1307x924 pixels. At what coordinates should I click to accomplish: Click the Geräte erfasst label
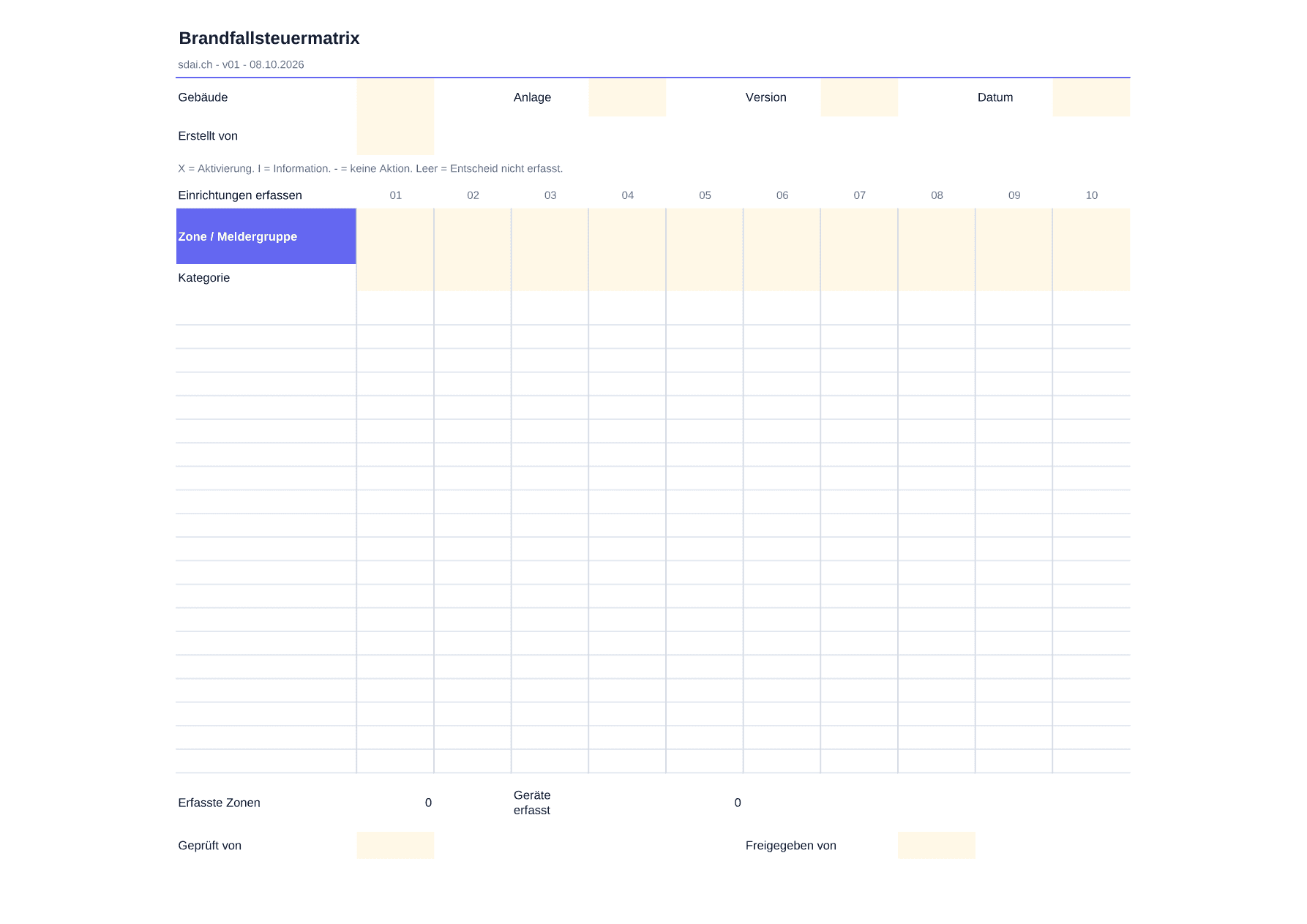point(532,803)
